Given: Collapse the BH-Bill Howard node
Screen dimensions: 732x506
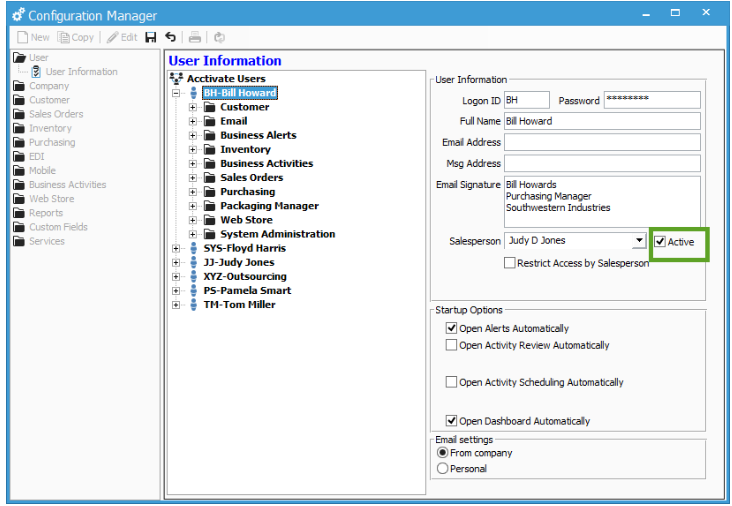Looking at the screenshot, I should pyautogui.click(x=176, y=93).
